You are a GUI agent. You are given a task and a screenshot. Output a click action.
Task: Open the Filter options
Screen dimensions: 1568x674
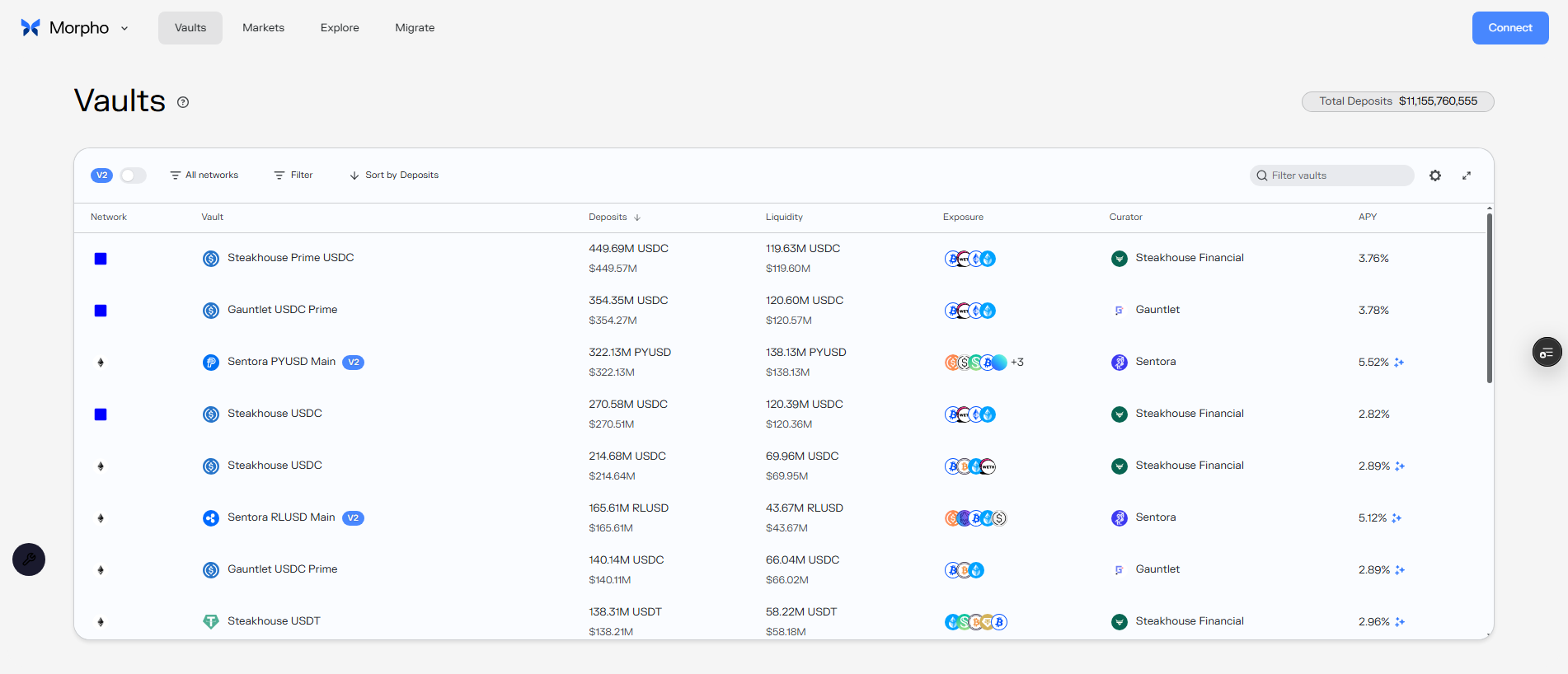[x=293, y=176]
